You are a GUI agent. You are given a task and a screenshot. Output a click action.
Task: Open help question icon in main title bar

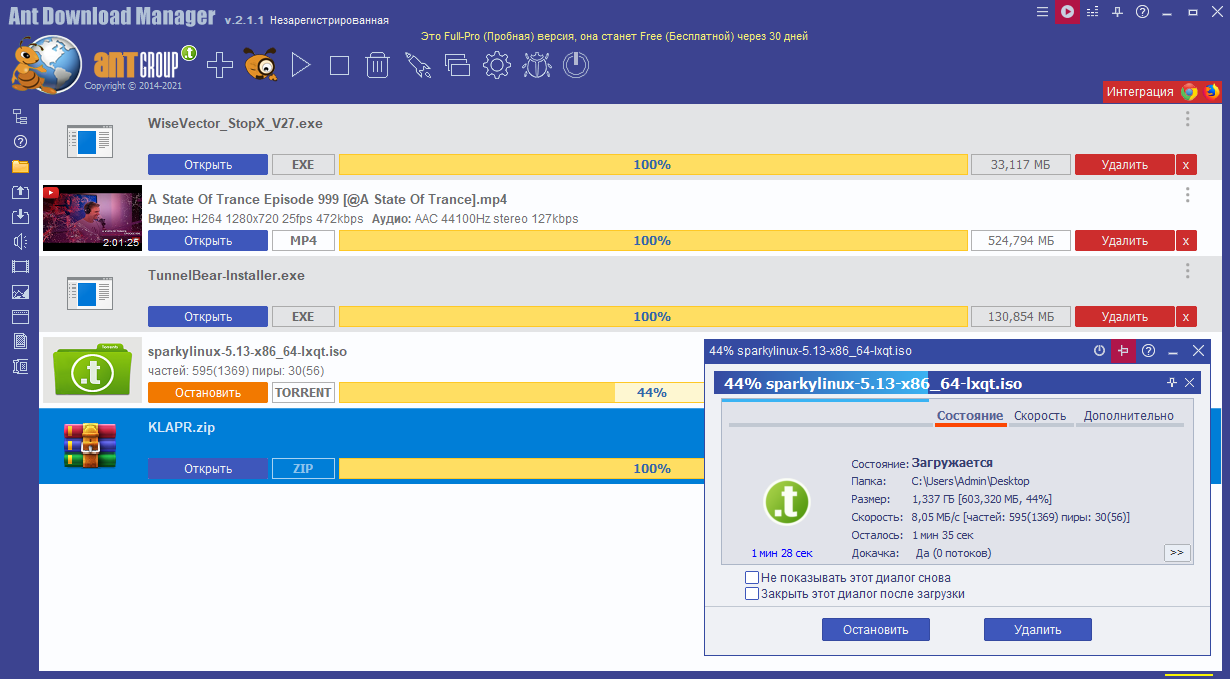1142,12
